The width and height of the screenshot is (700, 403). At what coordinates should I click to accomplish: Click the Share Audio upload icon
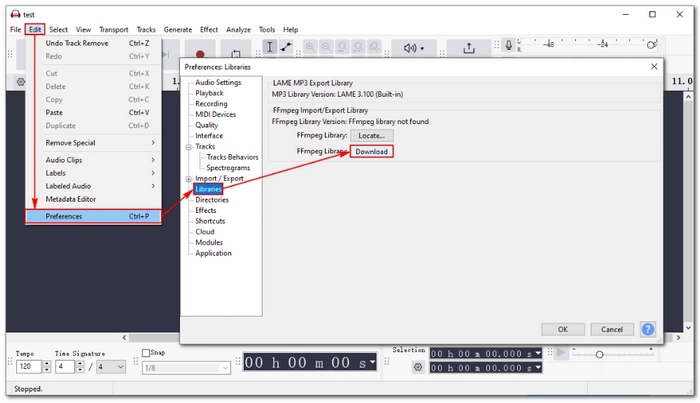coord(469,48)
